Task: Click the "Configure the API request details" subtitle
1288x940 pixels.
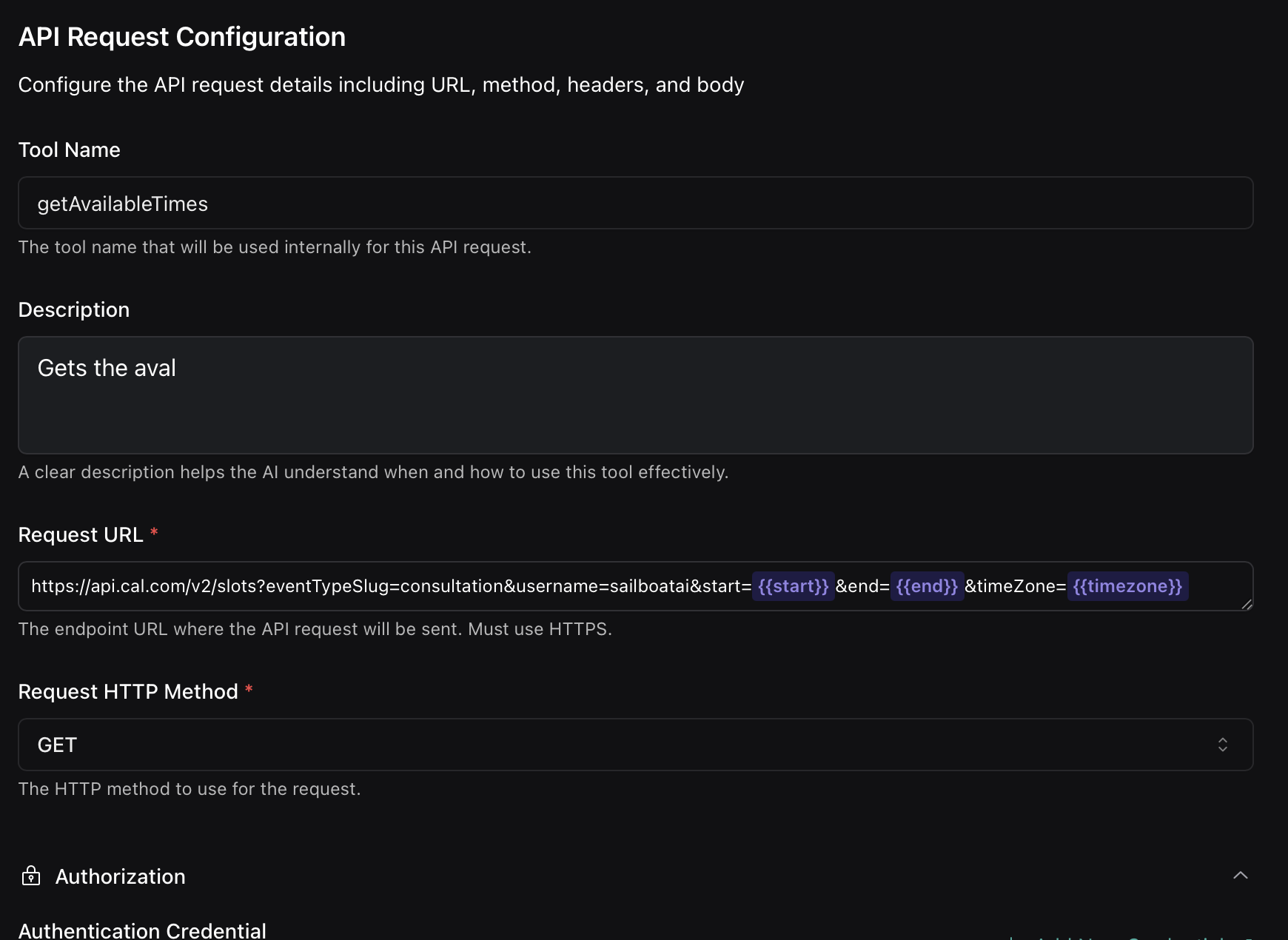Action: 380,85
